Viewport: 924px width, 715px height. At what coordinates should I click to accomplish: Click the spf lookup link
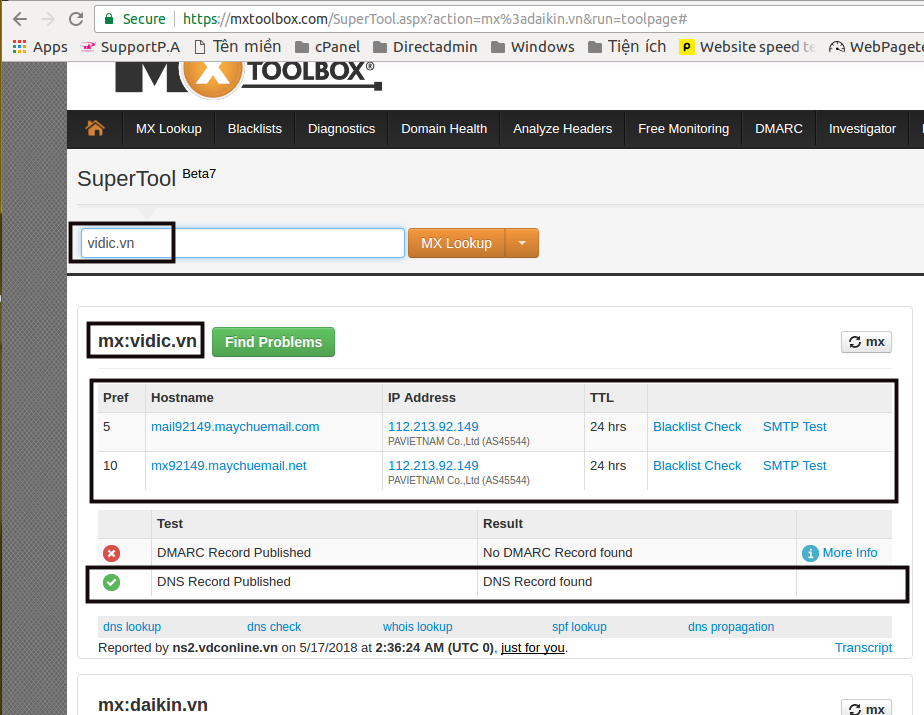coord(579,627)
